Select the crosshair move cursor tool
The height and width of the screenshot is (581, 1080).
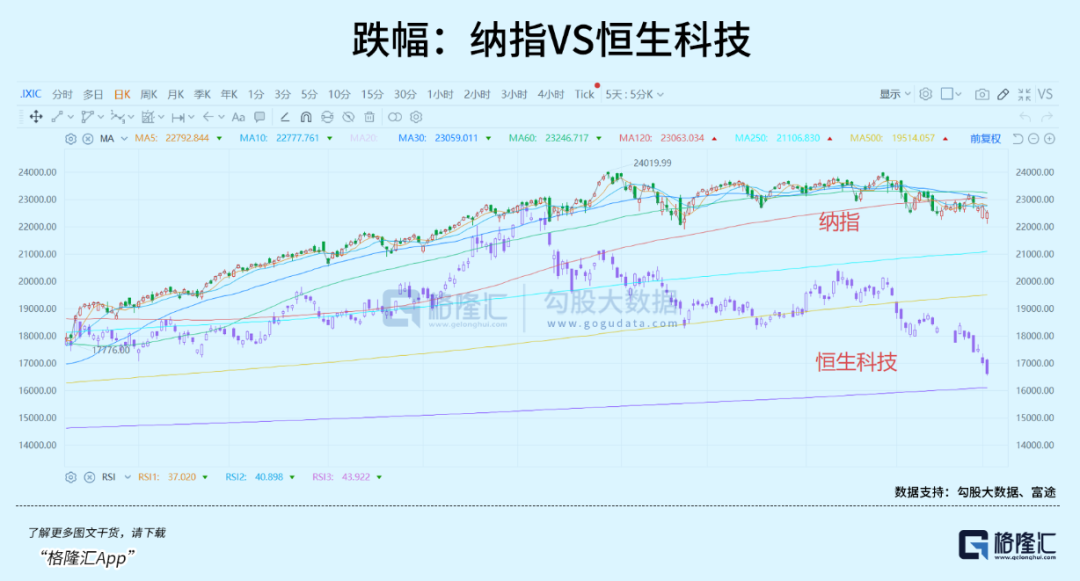click(x=36, y=117)
